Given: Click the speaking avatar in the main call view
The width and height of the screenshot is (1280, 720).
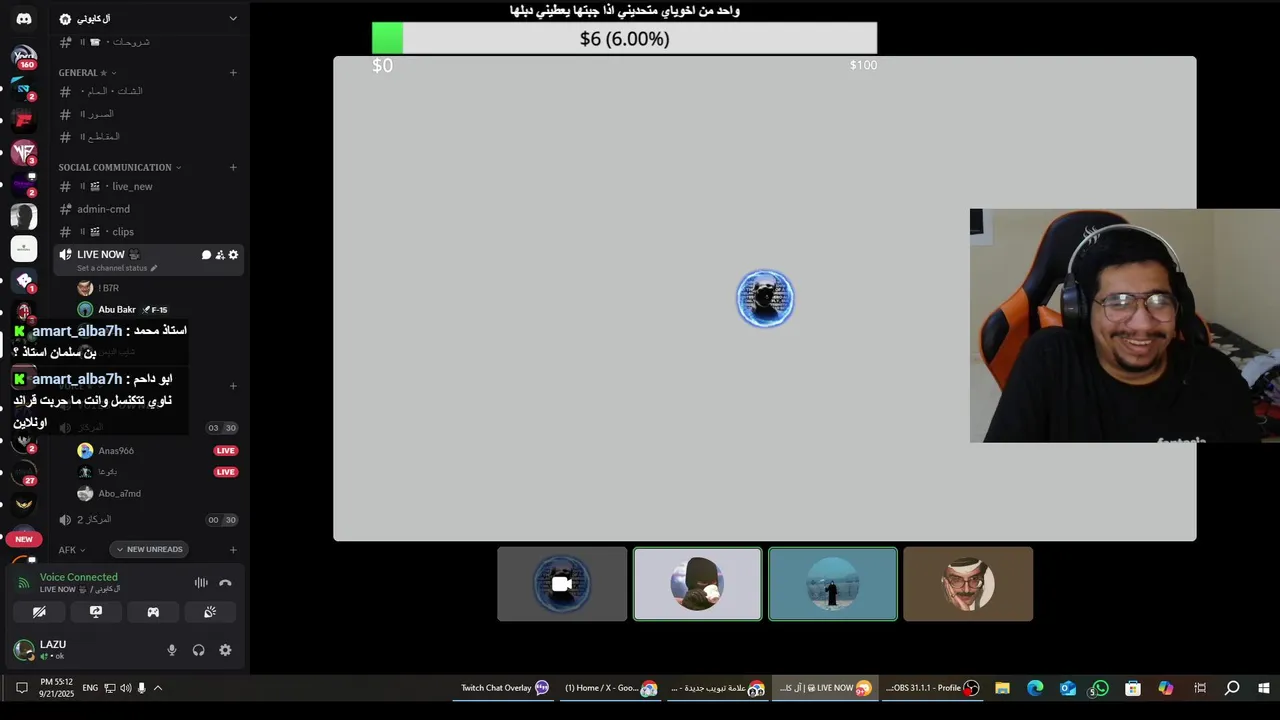Looking at the screenshot, I should [x=765, y=298].
